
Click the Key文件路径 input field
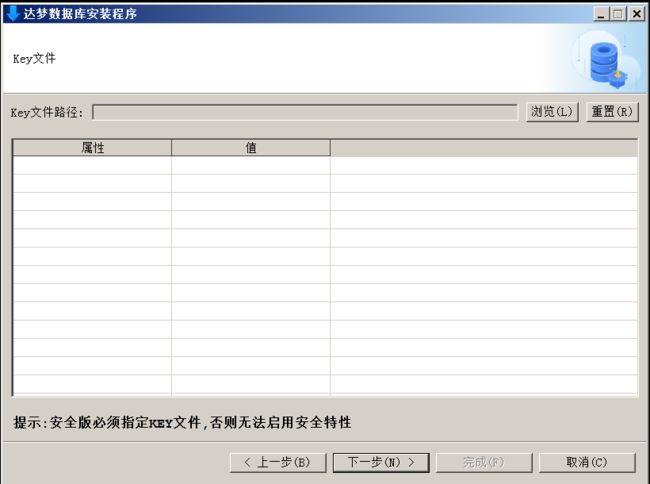(305, 112)
